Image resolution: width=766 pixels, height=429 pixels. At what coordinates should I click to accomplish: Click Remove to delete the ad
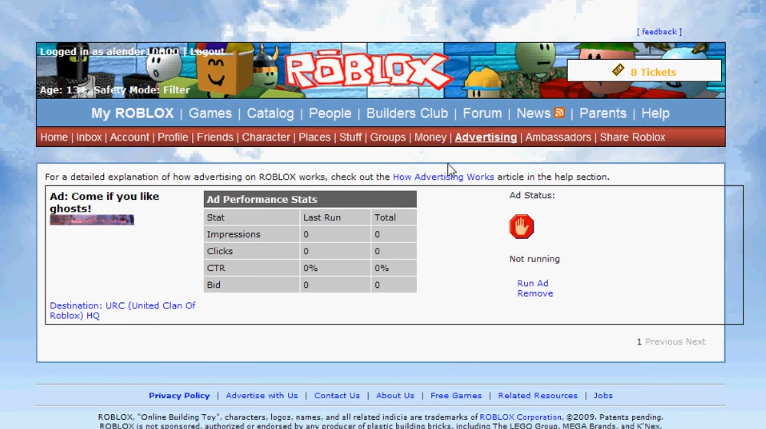click(x=535, y=294)
